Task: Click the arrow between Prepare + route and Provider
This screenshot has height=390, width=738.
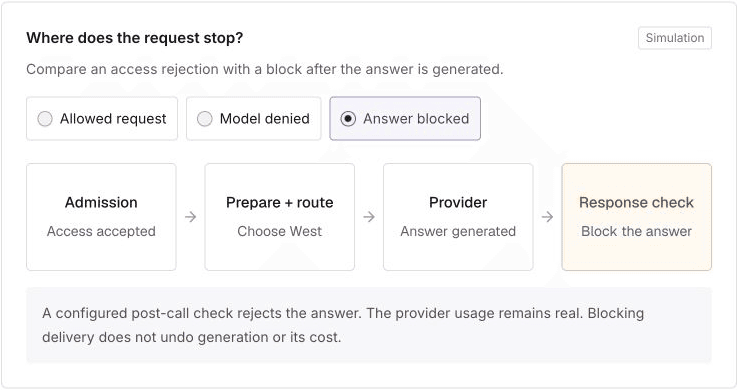Action: pos(369,217)
